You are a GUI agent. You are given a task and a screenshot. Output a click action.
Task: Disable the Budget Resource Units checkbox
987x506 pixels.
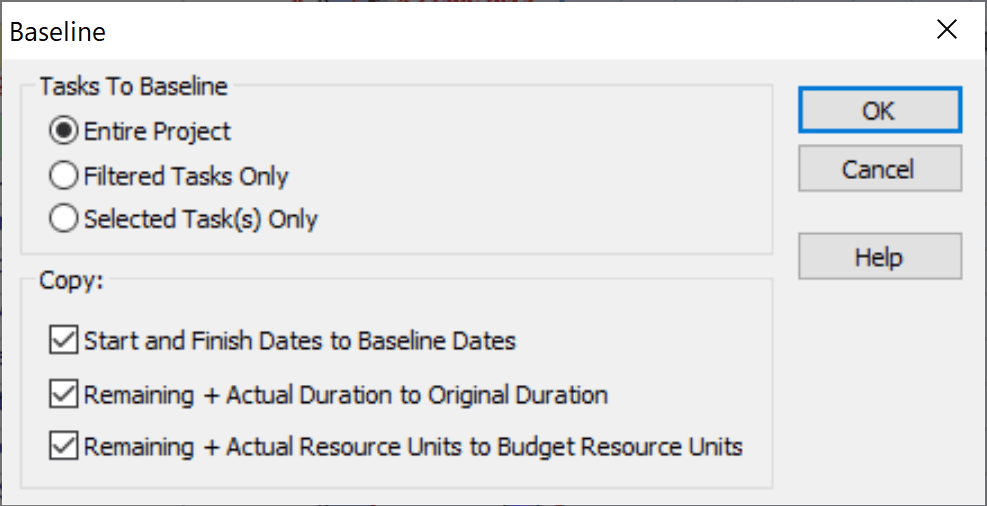(63, 446)
